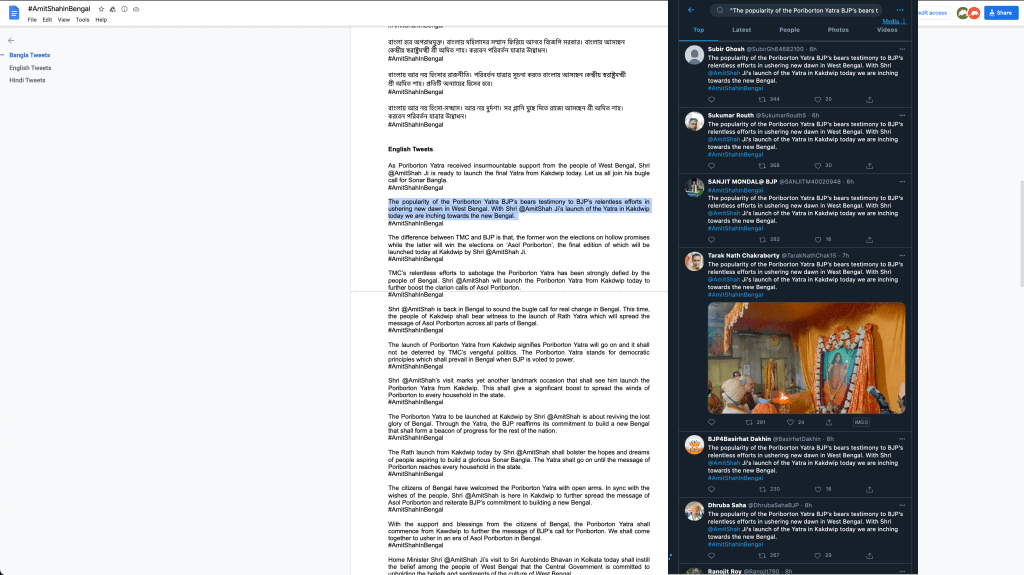Screen dimensions: 1024x575
Task: Collapse the document outline with back arrow
Action: coord(11,41)
